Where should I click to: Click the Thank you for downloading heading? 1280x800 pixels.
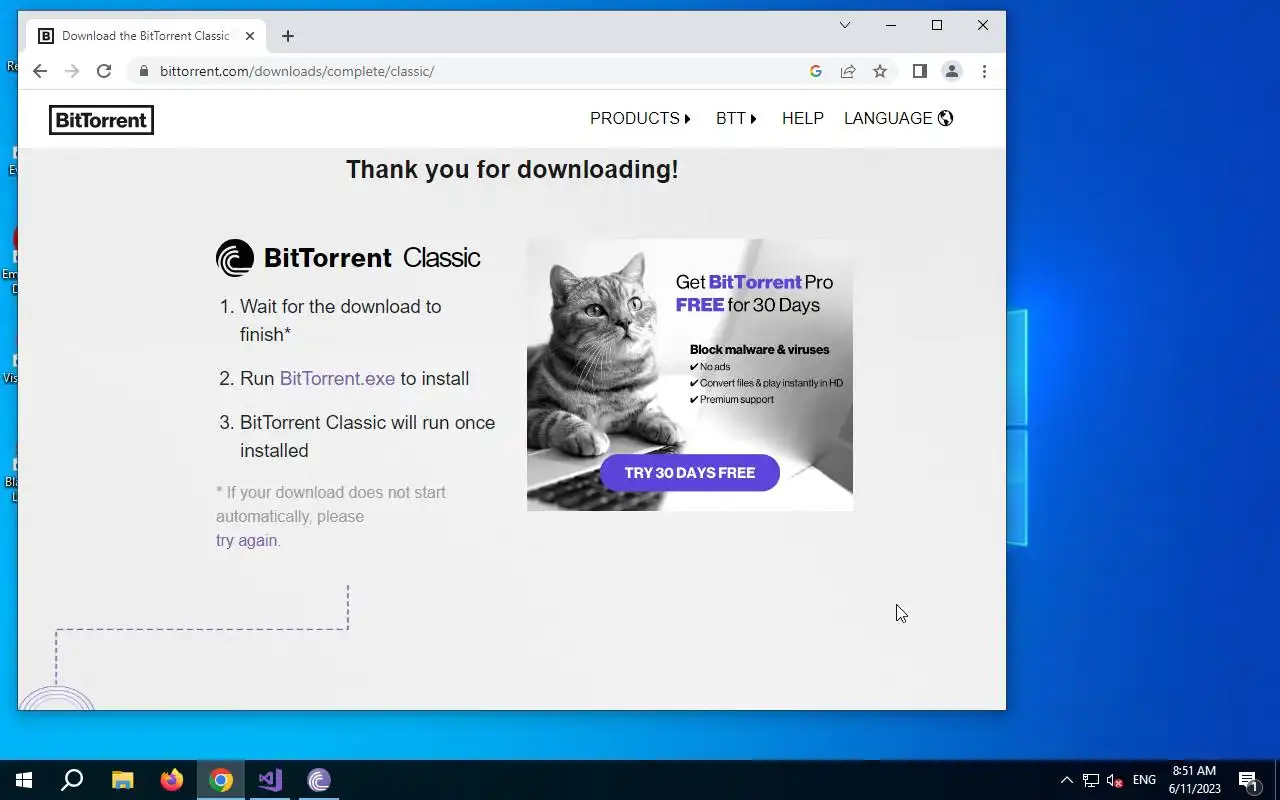click(x=512, y=169)
